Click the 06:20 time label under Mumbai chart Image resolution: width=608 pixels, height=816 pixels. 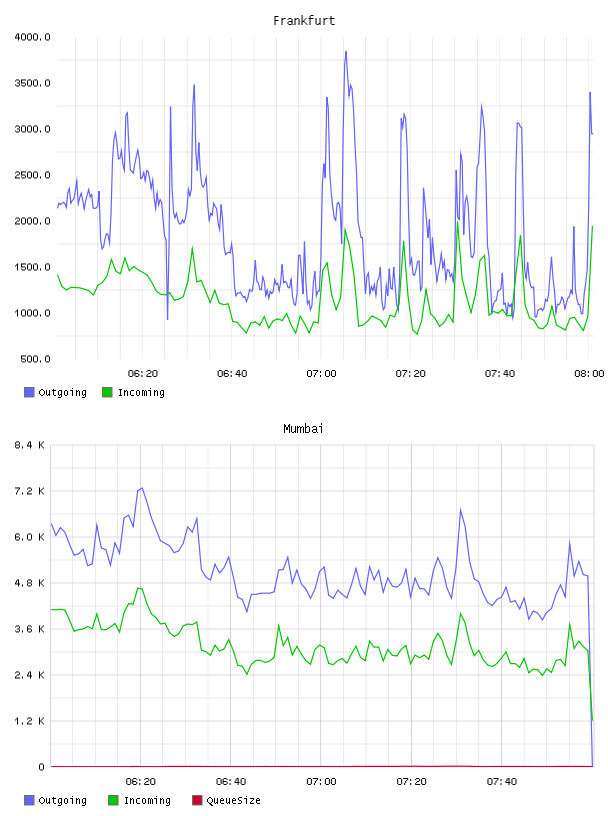141,782
